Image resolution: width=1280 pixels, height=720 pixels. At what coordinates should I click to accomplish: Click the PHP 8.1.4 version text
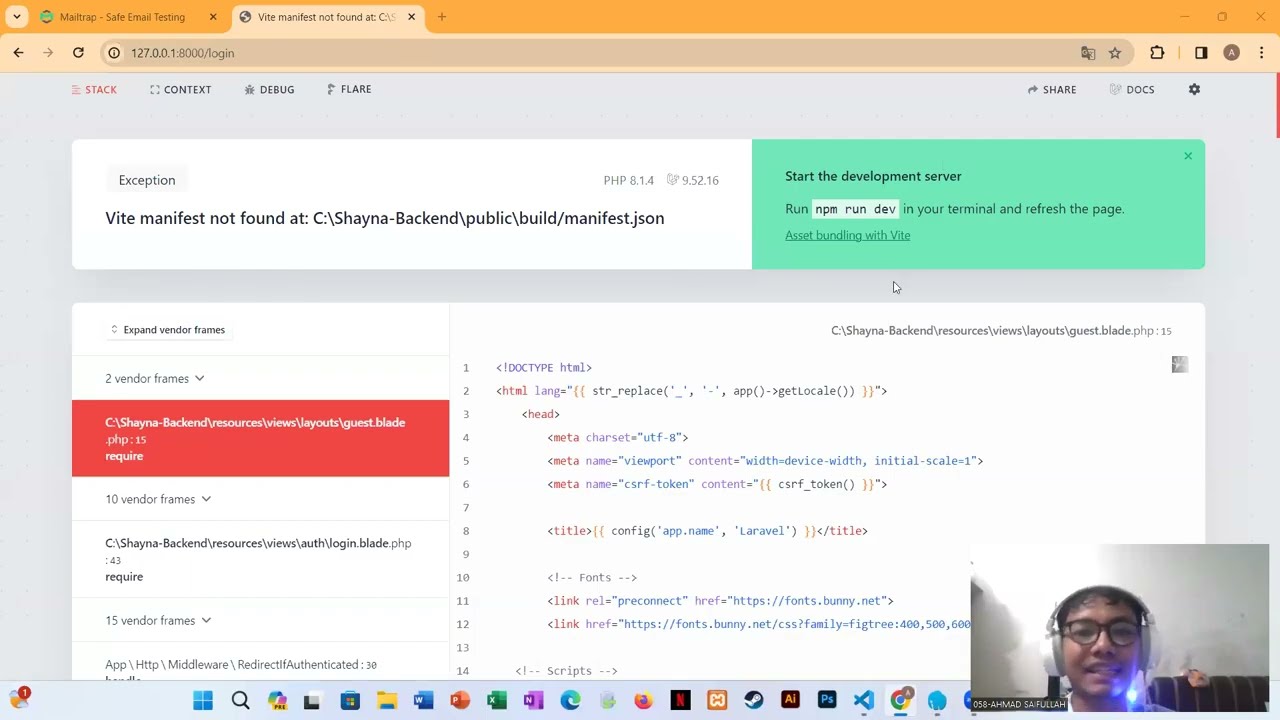tap(628, 180)
